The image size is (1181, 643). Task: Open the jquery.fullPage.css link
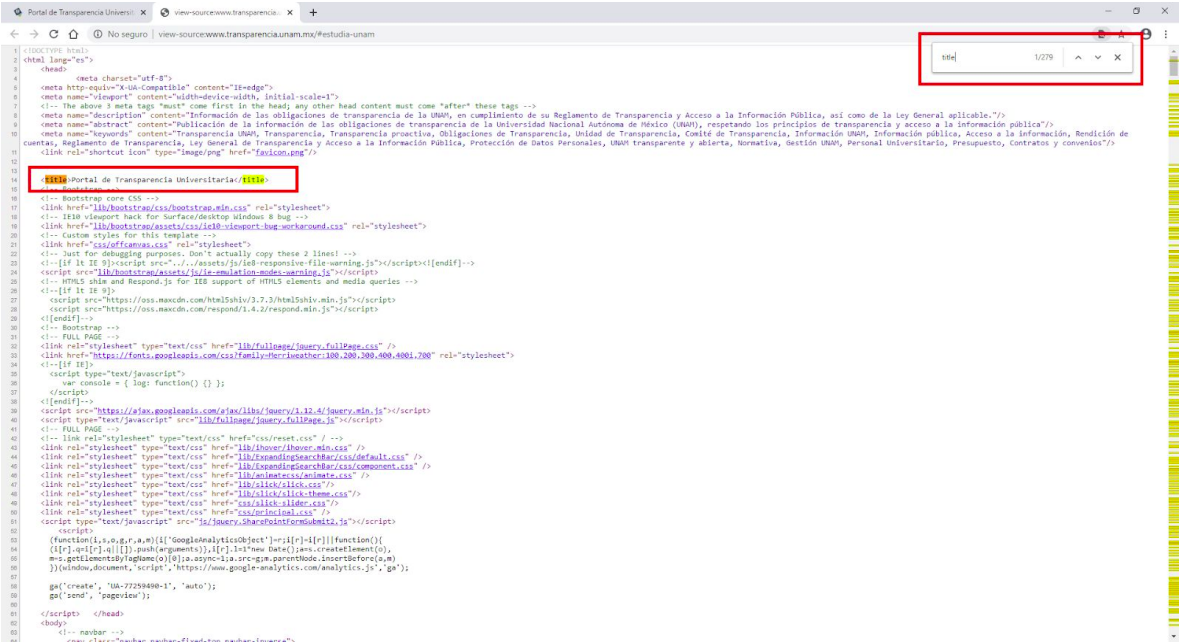click(x=308, y=346)
